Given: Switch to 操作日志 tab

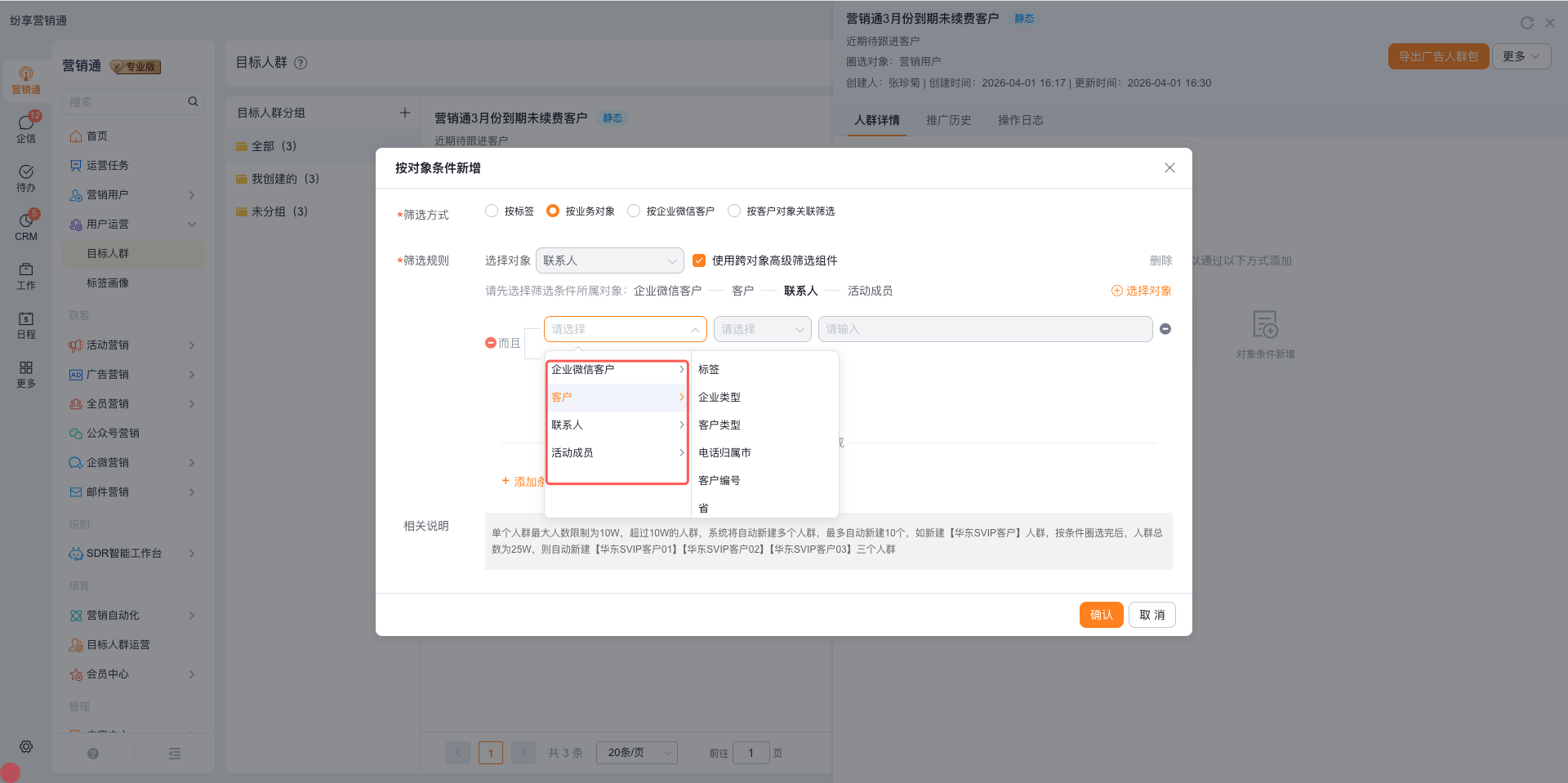Looking at the screenshot, I should tap(1021, 120).
